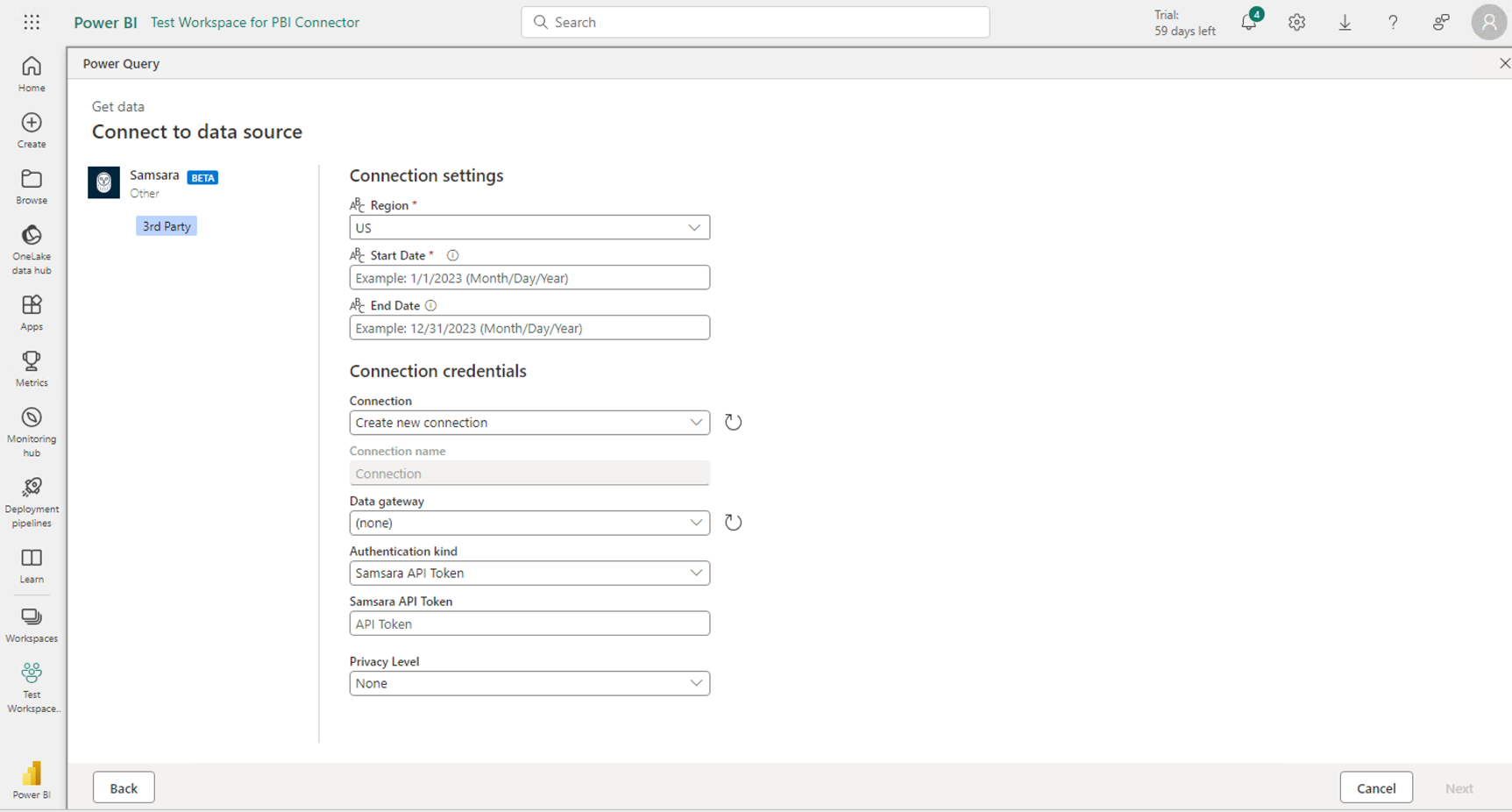Select the Metrics icon in the sidebar

[31, 367]
